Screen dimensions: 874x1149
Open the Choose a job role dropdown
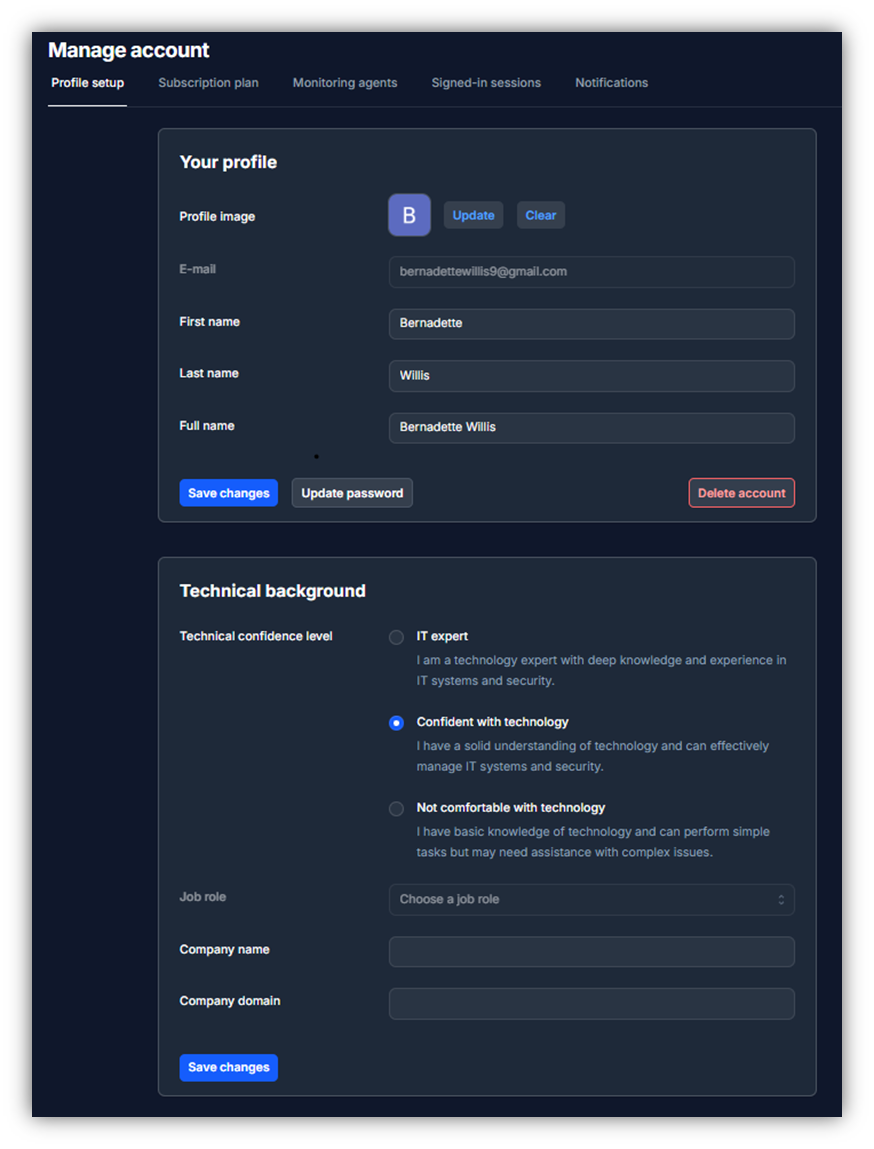(x=591, y=899)
